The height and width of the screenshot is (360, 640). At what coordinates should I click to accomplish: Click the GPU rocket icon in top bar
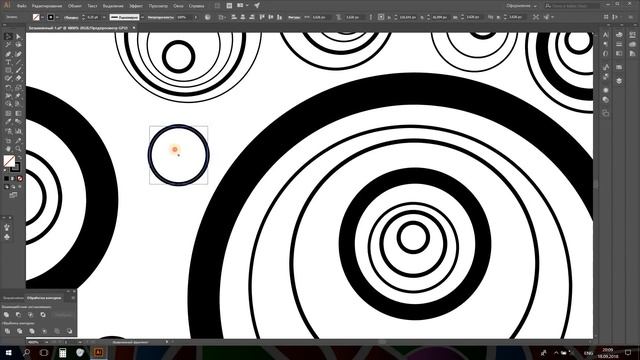click(257, 5)
